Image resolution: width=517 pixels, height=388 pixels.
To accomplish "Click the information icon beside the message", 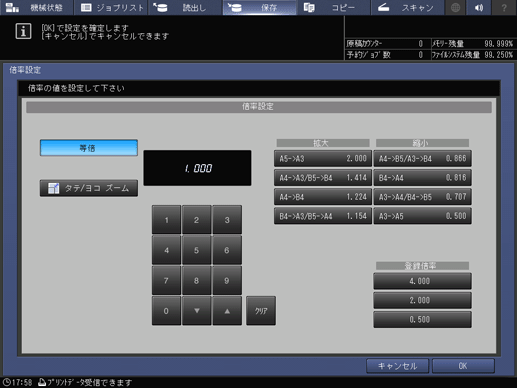I will coord(23,31).
